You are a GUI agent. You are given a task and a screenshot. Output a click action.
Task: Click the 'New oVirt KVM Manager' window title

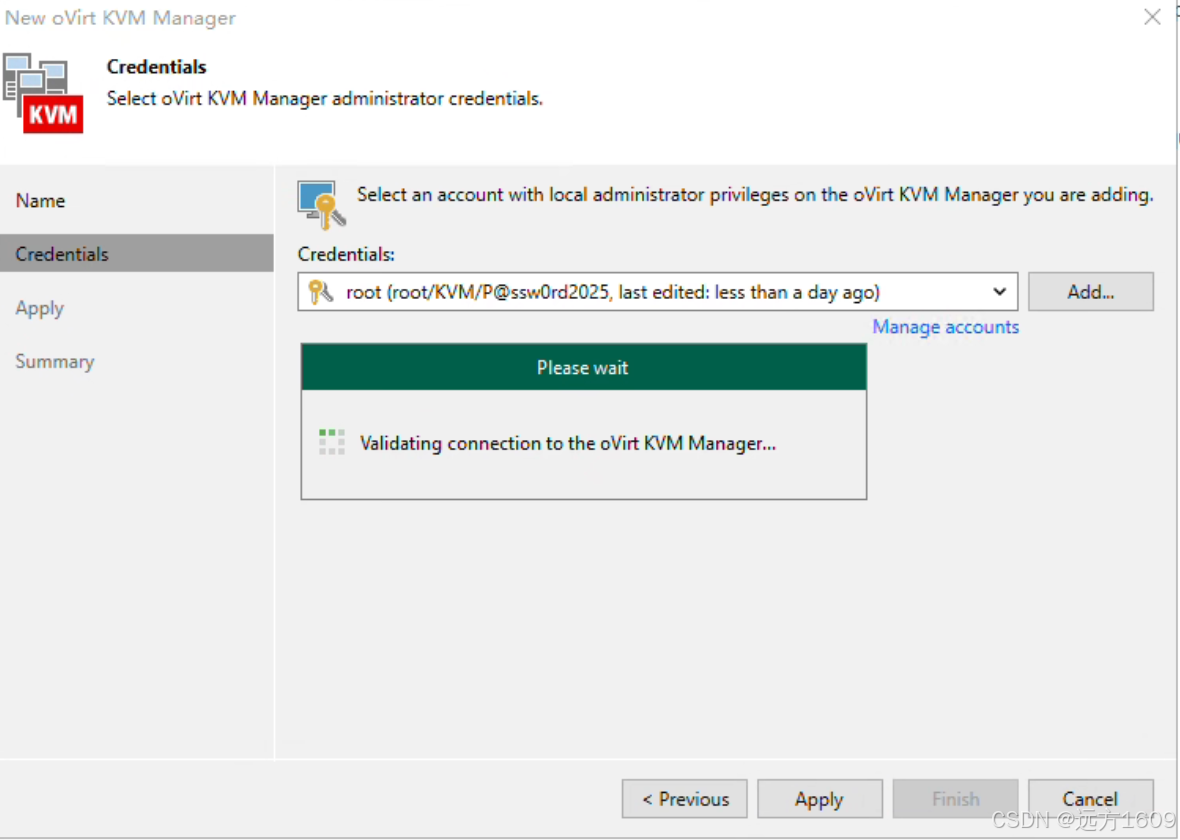tap(120, 18)
